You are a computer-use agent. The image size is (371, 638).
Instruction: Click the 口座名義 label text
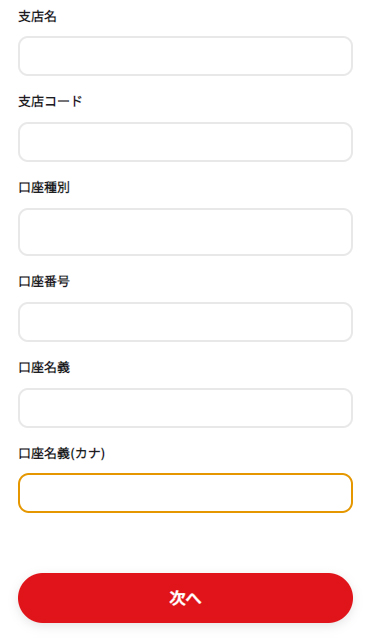(x=44, y=367)
